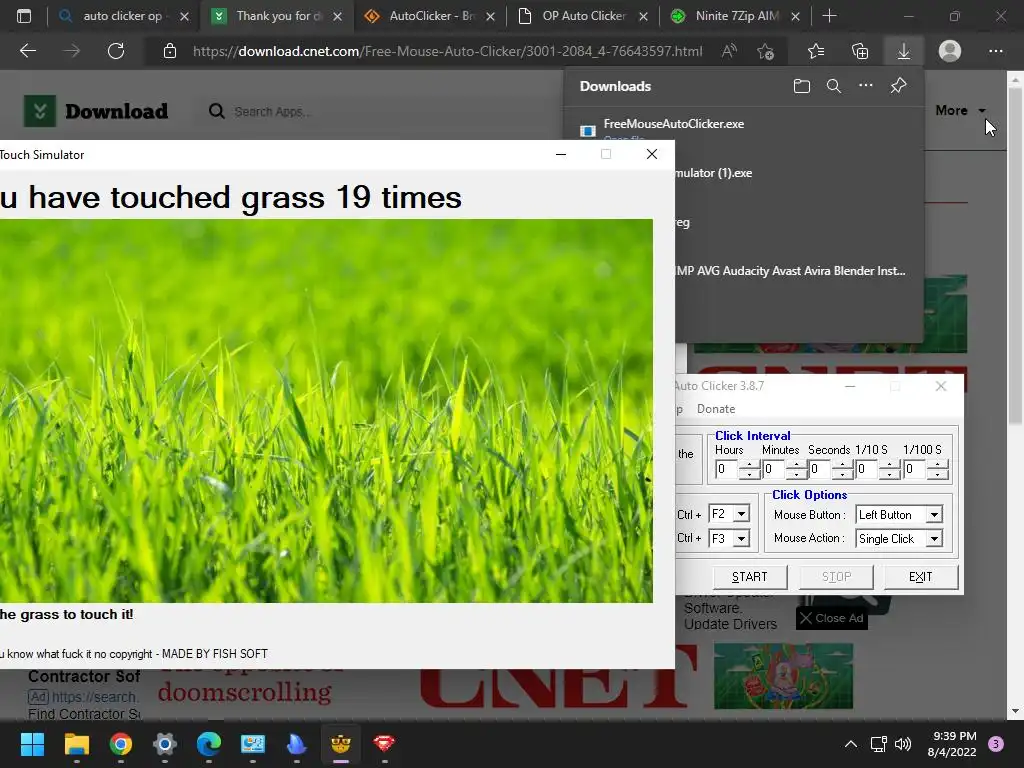Click the STOP button in Auto Clicker

point(837,577)
